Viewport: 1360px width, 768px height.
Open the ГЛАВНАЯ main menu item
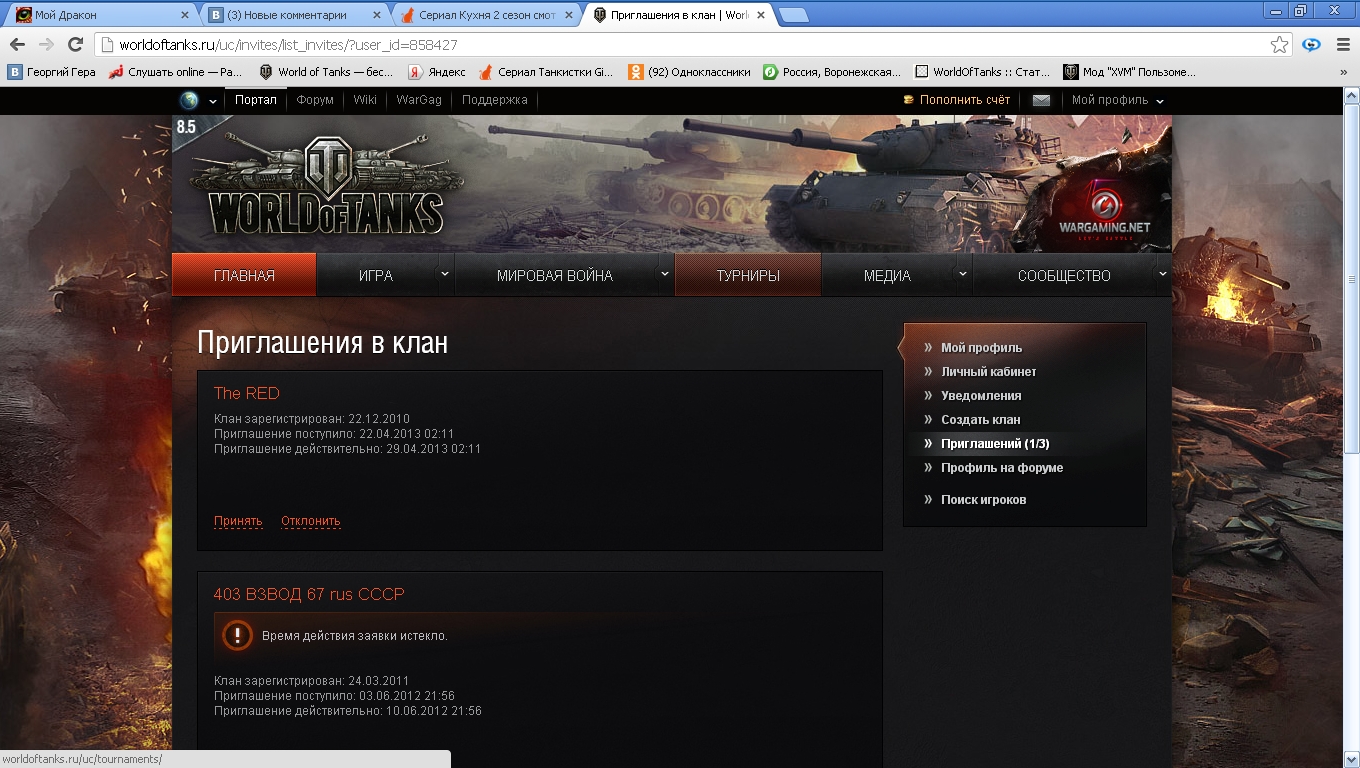click(244, 275)
